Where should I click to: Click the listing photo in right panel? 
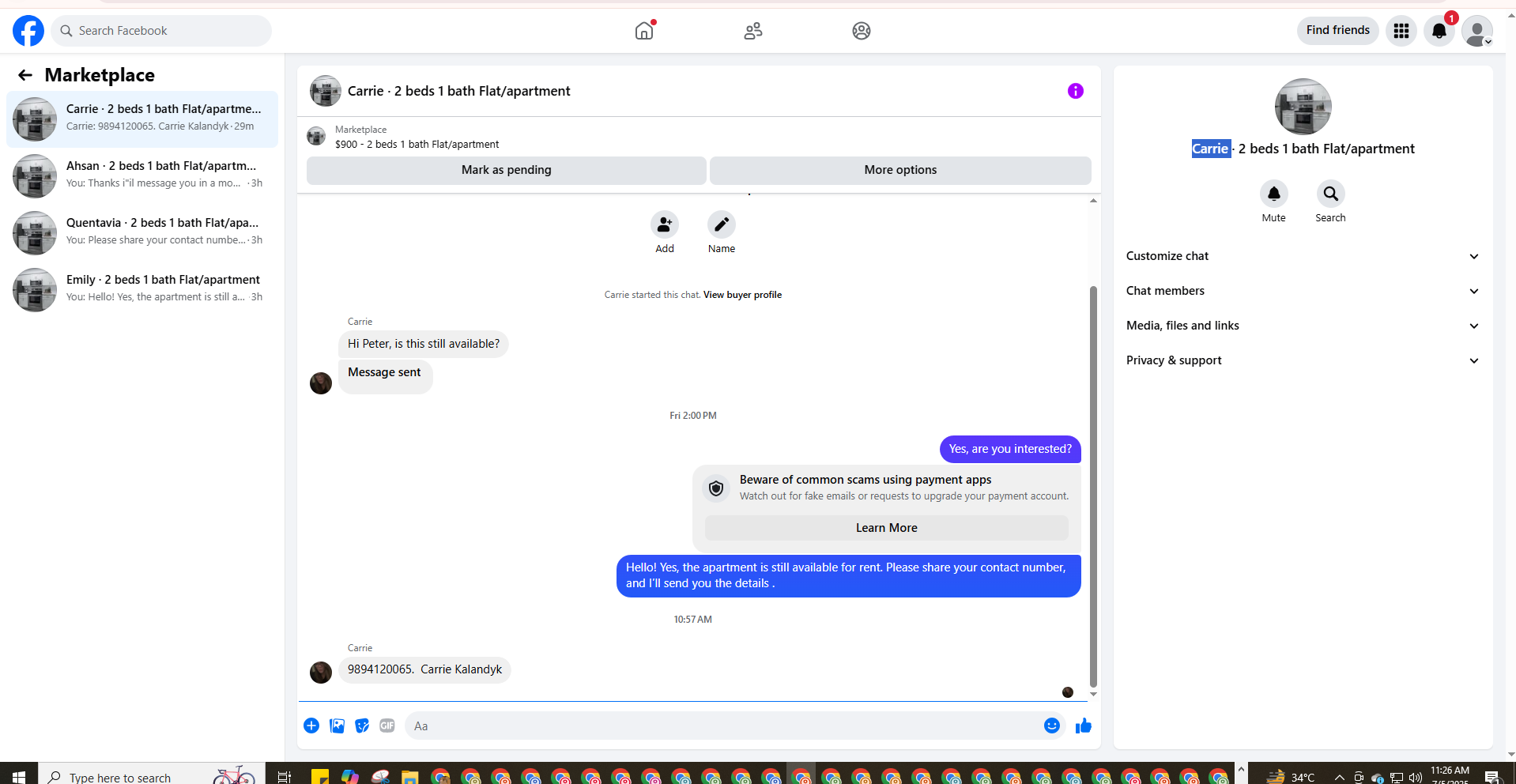click(1303, 107)
